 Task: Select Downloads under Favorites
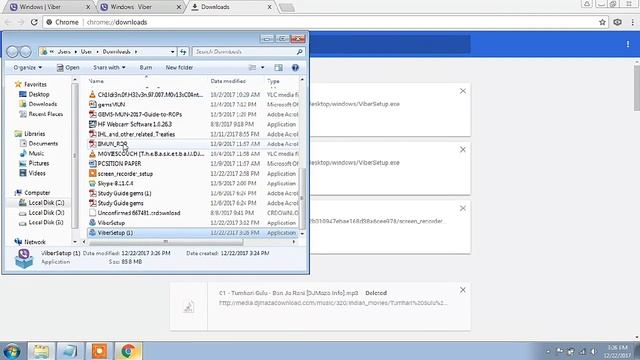[x=42, y=104]
